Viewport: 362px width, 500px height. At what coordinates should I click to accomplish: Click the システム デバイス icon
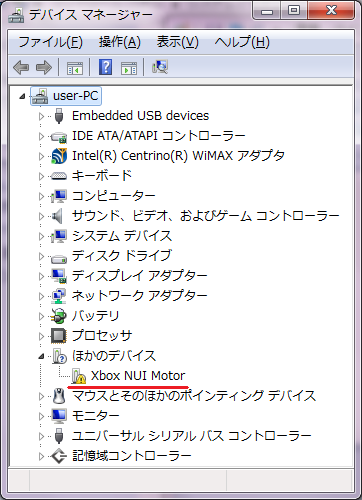[x=59, y=236]
